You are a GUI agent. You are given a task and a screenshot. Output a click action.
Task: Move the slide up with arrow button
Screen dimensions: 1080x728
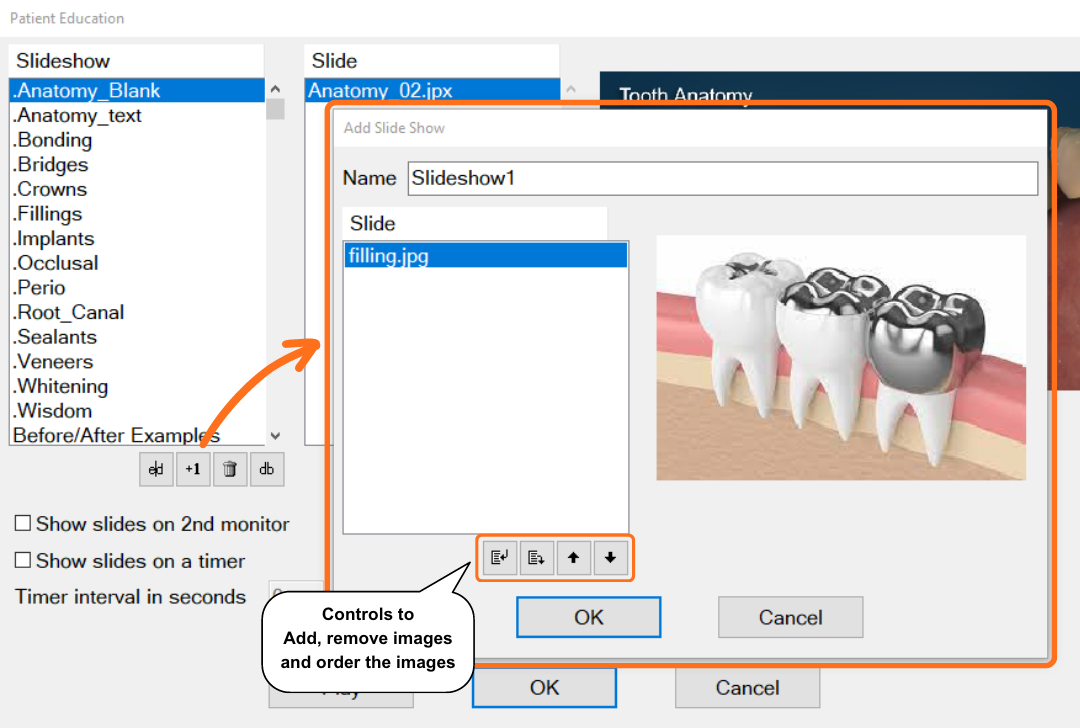[x=574, y=558]
